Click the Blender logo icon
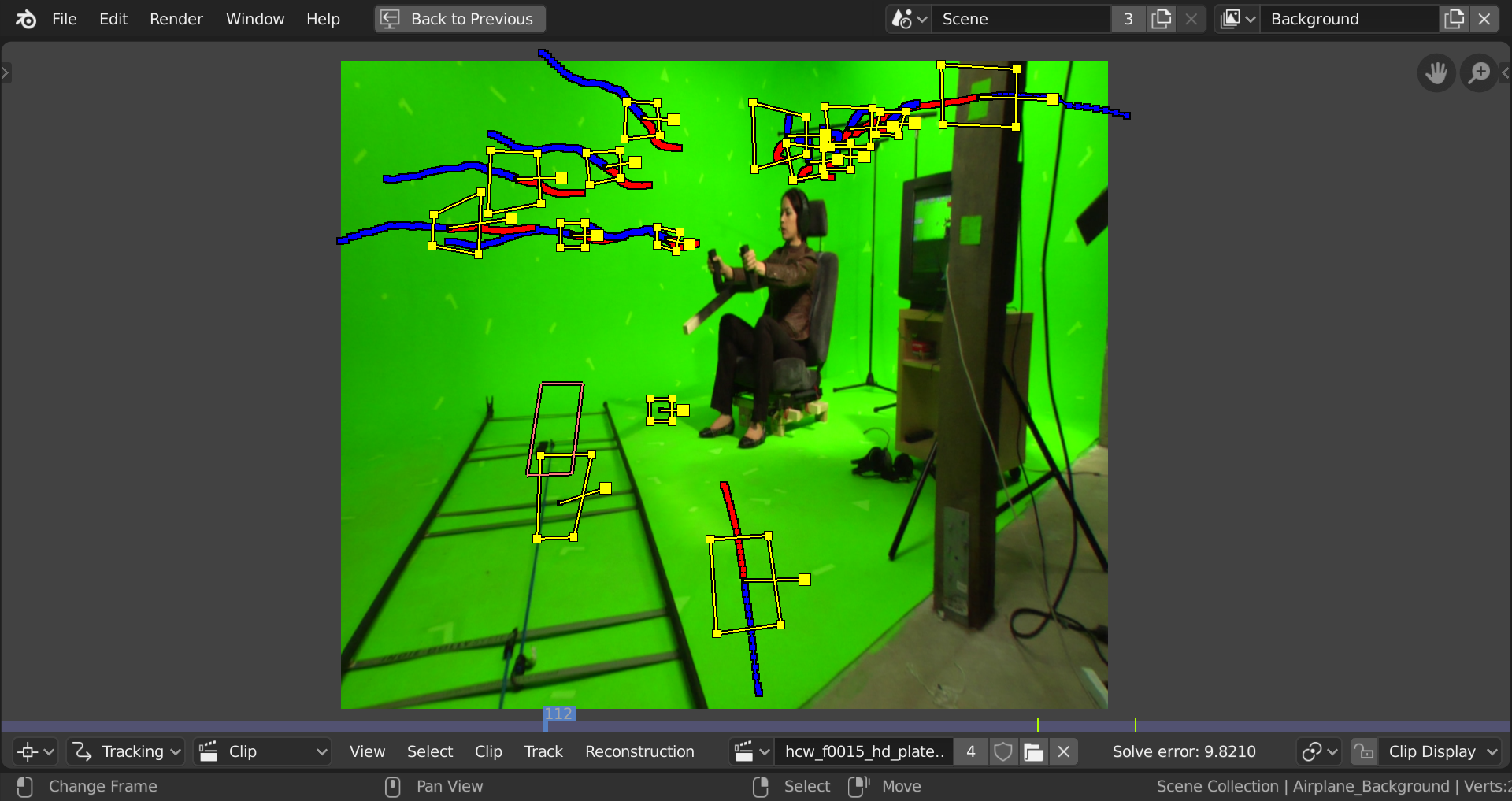Screen dimensions: 1512x801 (x=24, y=18)
